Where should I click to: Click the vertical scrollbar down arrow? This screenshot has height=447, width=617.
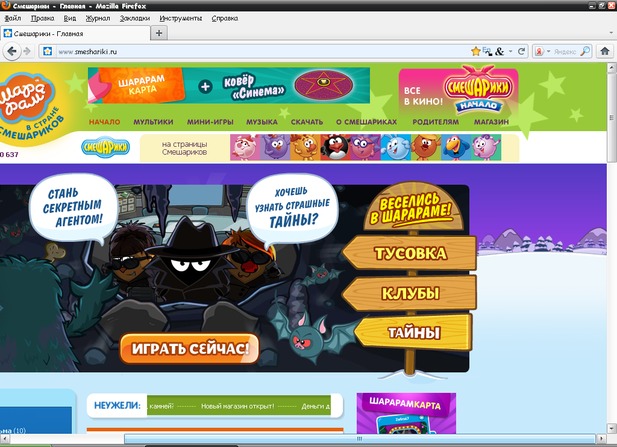tap(611, 429)
